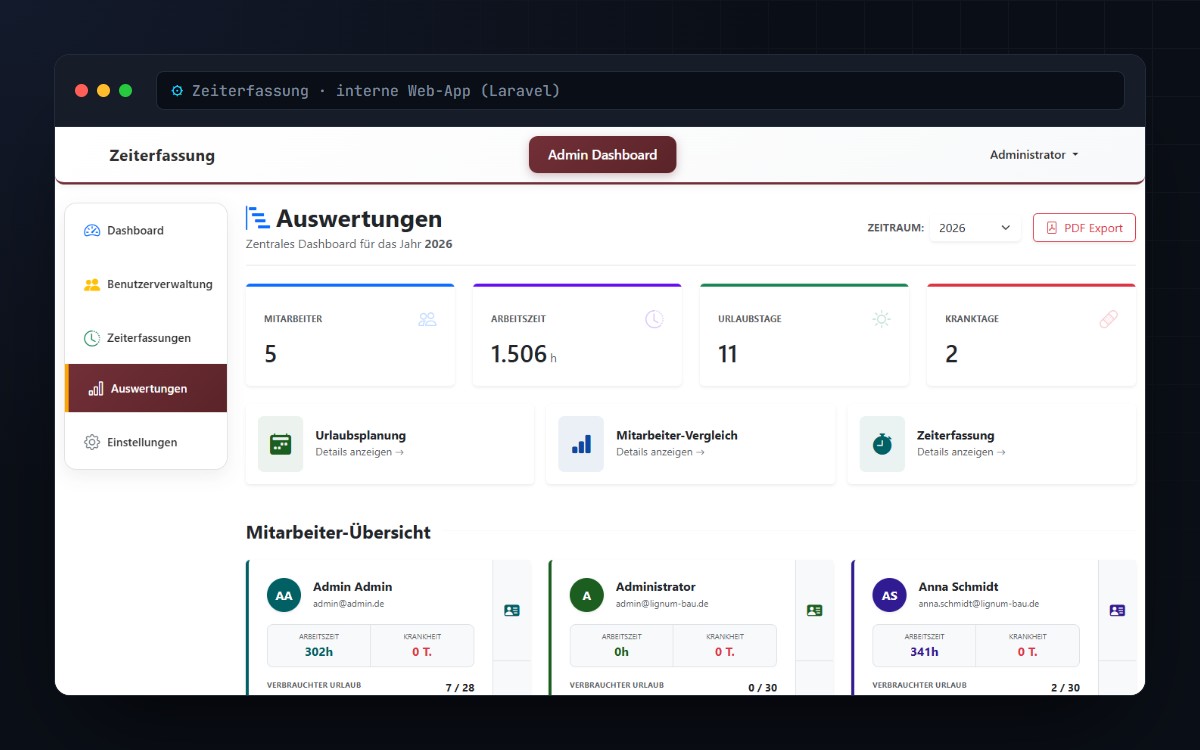Select Auswertungen in the sidebar
The image size is (1200, 750).
pos(146,389)
